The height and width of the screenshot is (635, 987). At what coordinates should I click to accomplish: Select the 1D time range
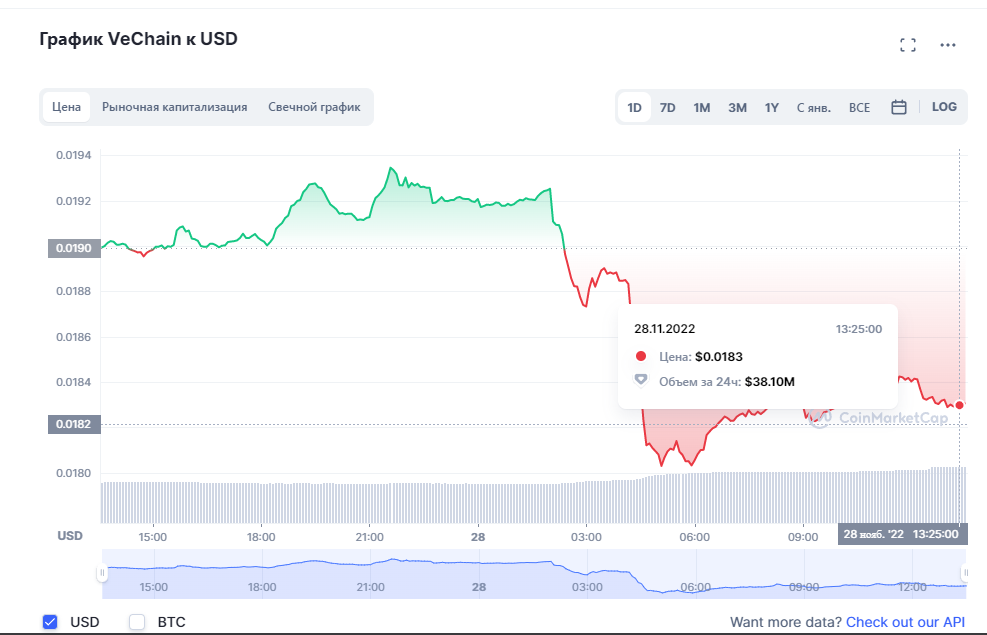click(634, 108)
